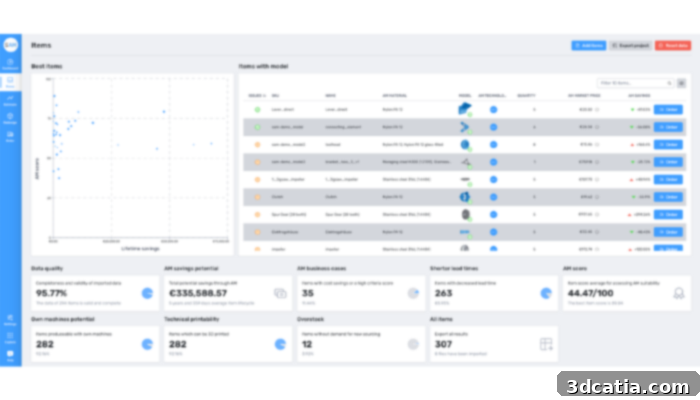Screen dimensions: 700x400
Task: Click the table export icon in the All items card
Action: (x=546, y=344)
